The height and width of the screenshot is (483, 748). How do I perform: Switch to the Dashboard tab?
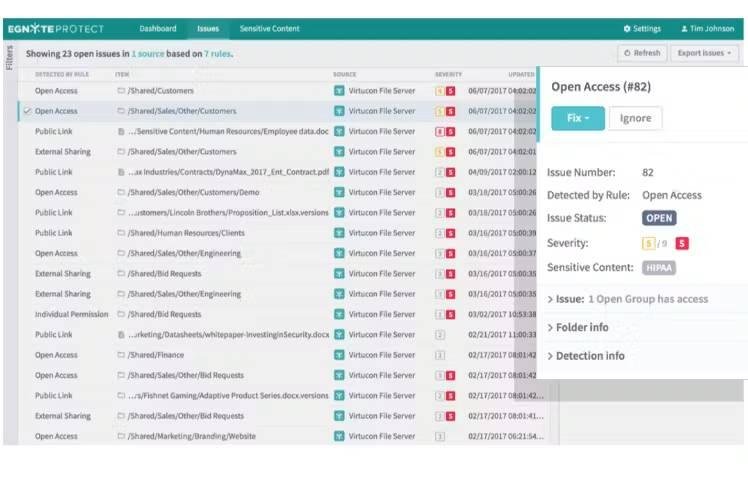(x=158, y=29)
